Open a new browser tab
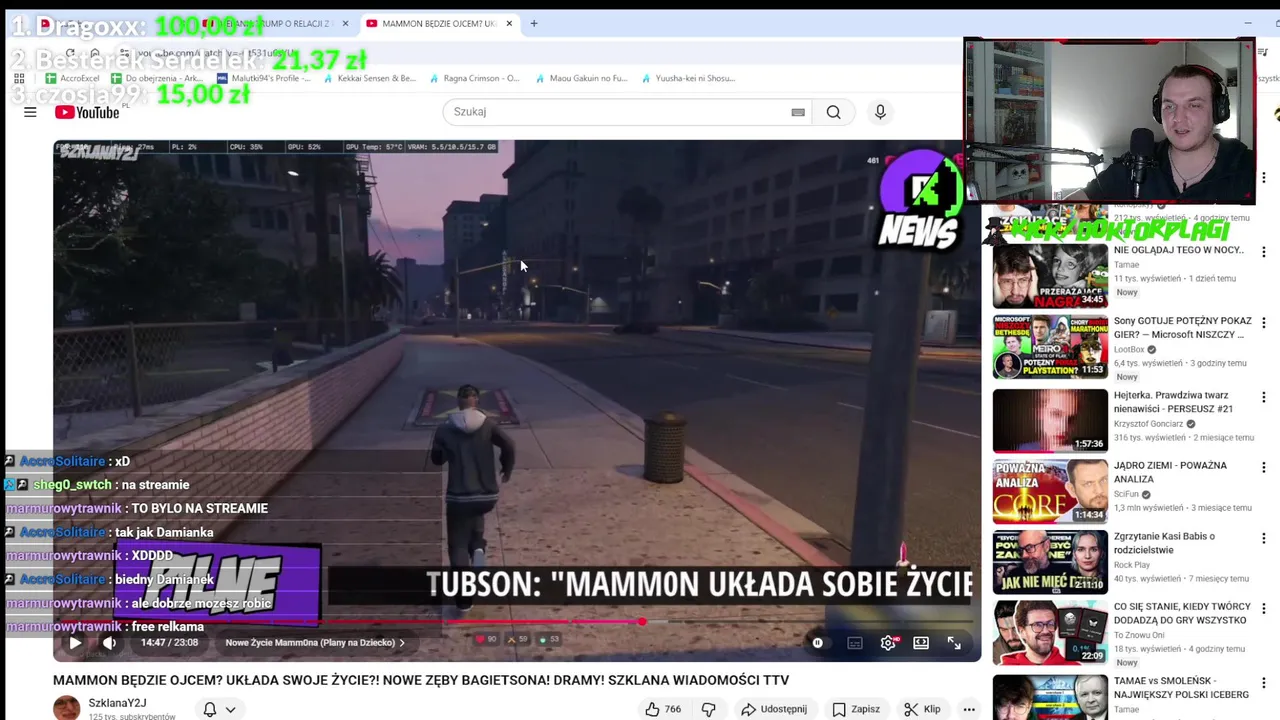This screenshot has width=1280, height=720. 534,23
